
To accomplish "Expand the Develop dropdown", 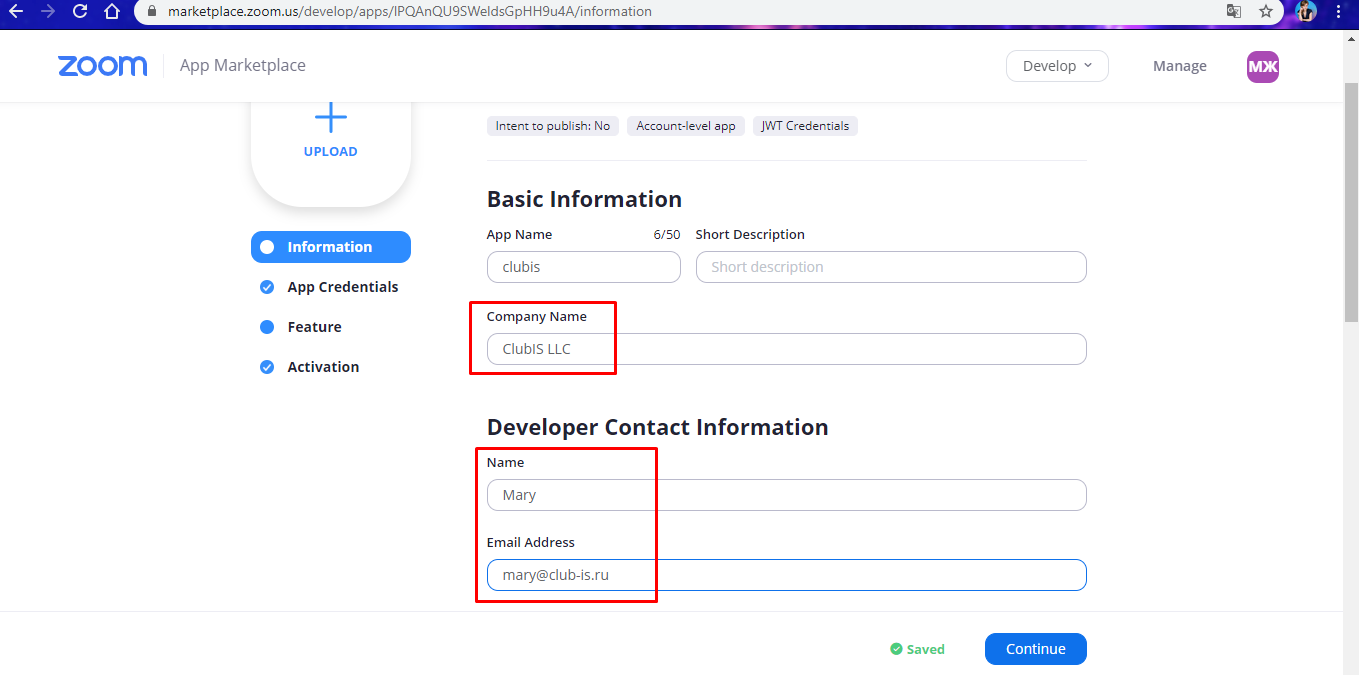I will pos(1057,66).
